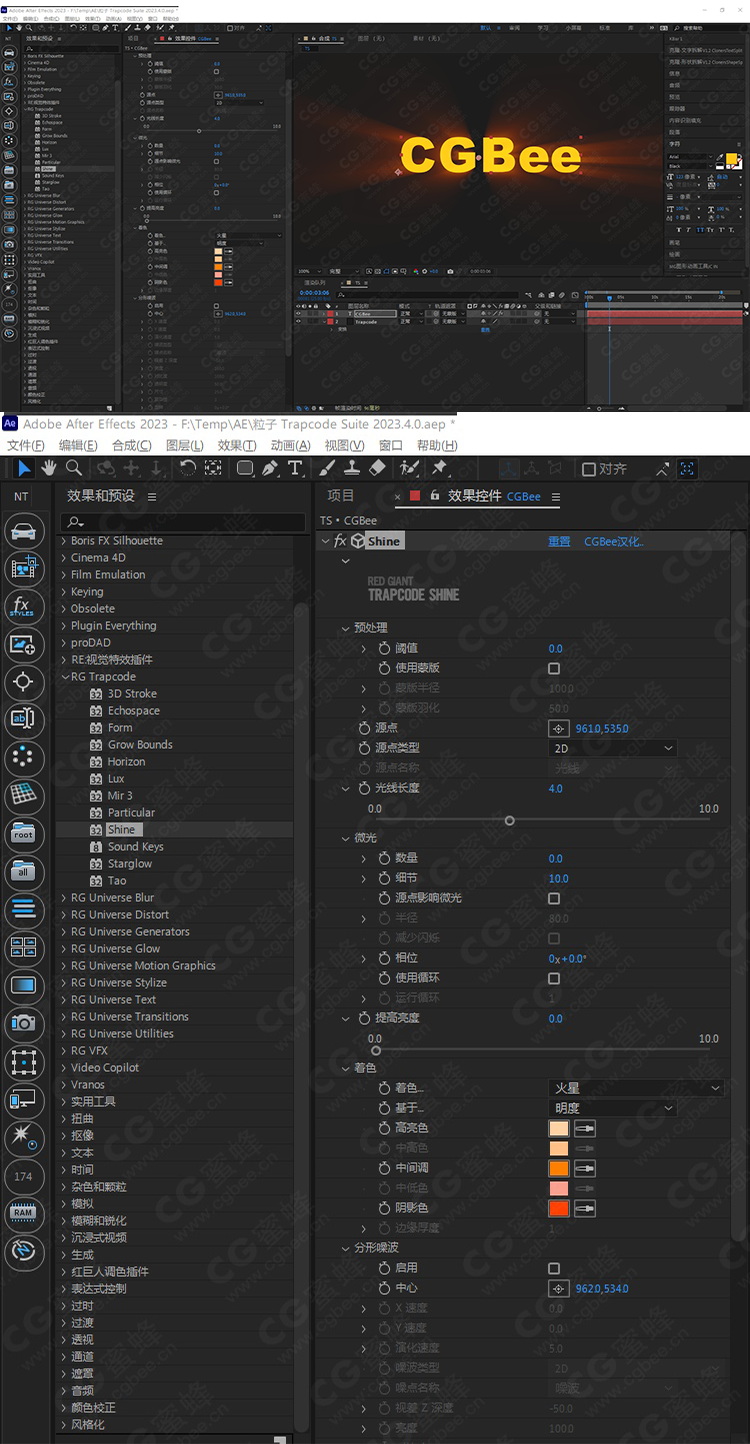Collapse the RG Trapcode folder
Screen dimensions: 750x1444
click(x=64, y=677)
